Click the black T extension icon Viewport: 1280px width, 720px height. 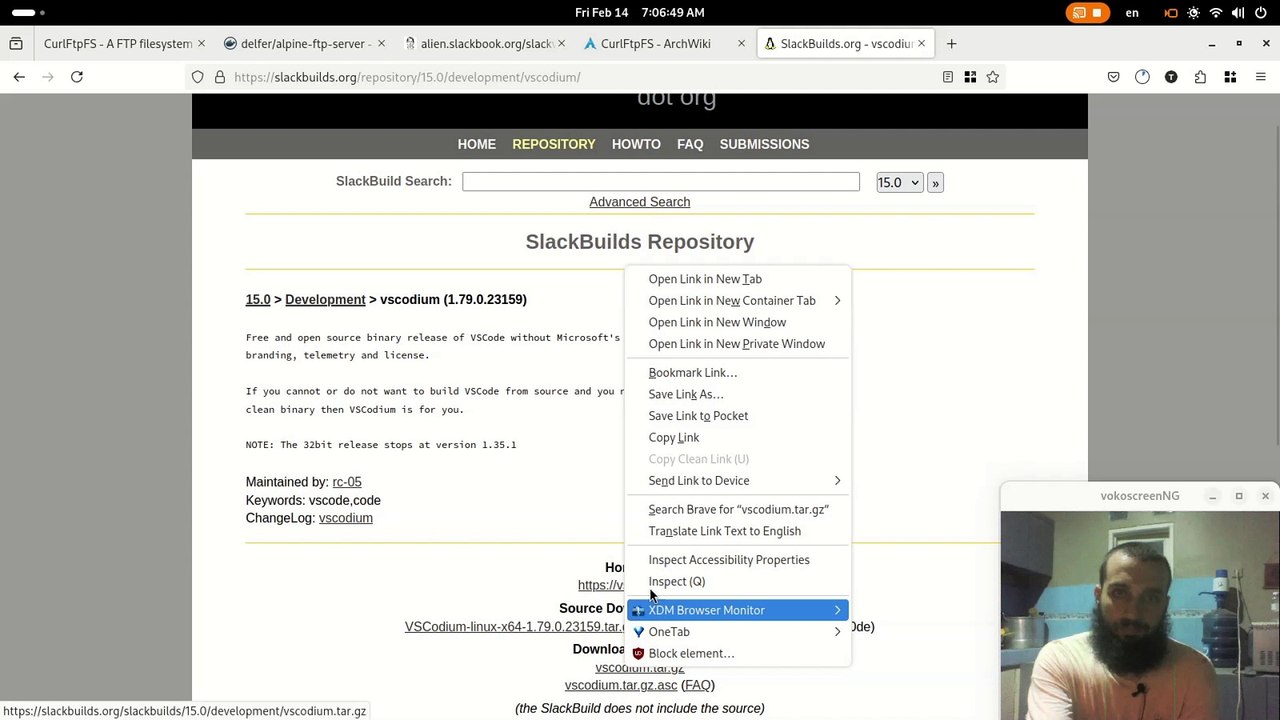1171,77
